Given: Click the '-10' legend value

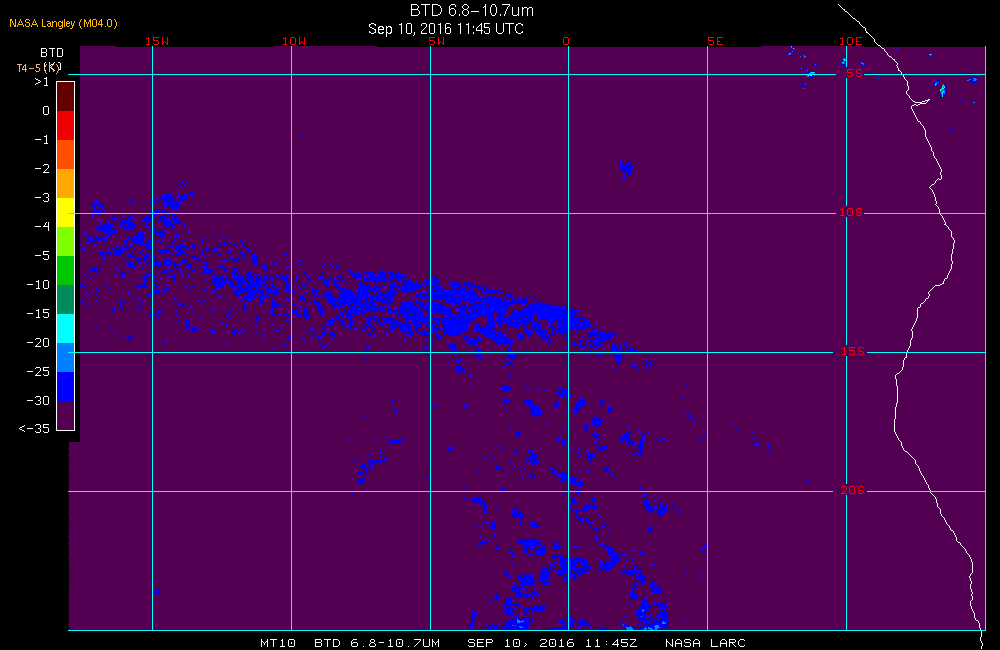Looking at the screenshot, I should (x=38, y=284).
